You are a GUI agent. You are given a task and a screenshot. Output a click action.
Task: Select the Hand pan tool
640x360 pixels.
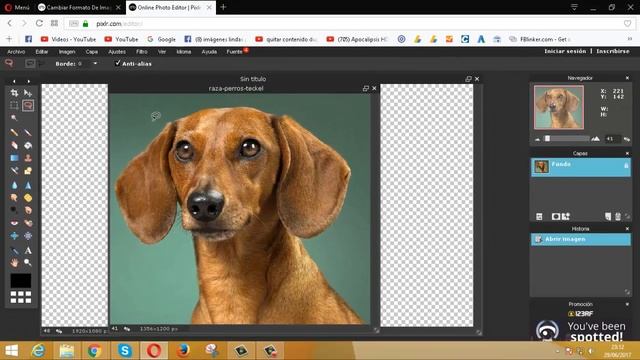coord(14,263)
